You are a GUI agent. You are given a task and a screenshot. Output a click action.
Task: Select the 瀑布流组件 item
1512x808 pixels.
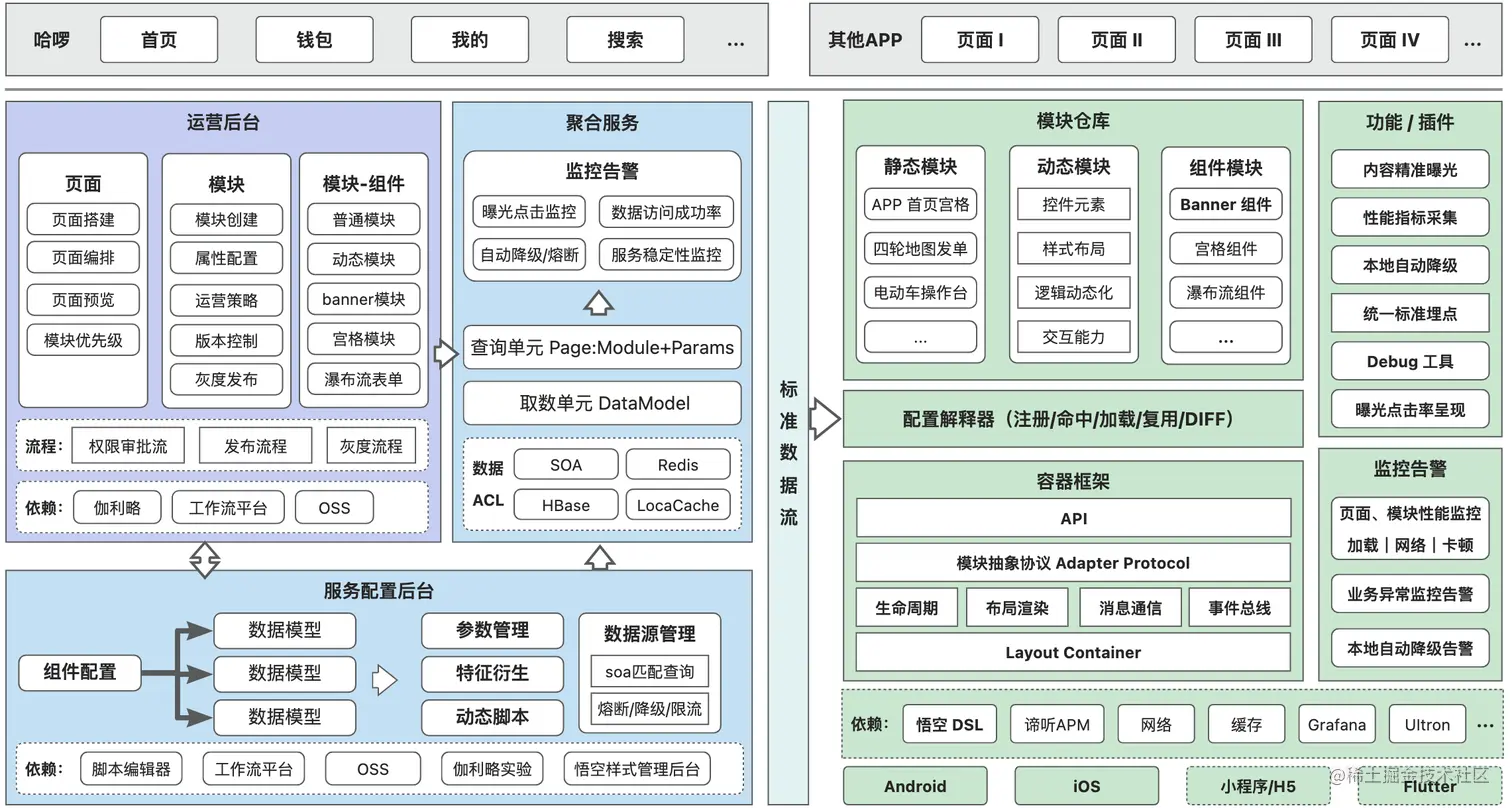pyautogui.click(x=1226, y=293)
